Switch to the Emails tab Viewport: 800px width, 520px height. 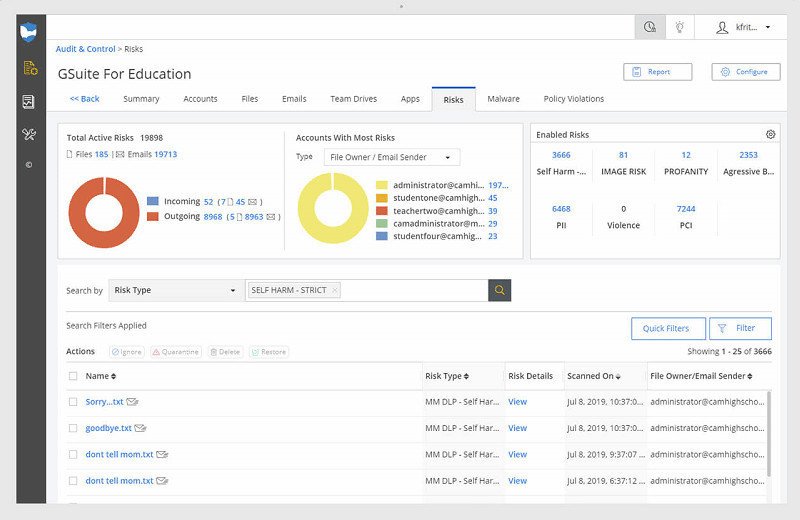tap(294, 99)
